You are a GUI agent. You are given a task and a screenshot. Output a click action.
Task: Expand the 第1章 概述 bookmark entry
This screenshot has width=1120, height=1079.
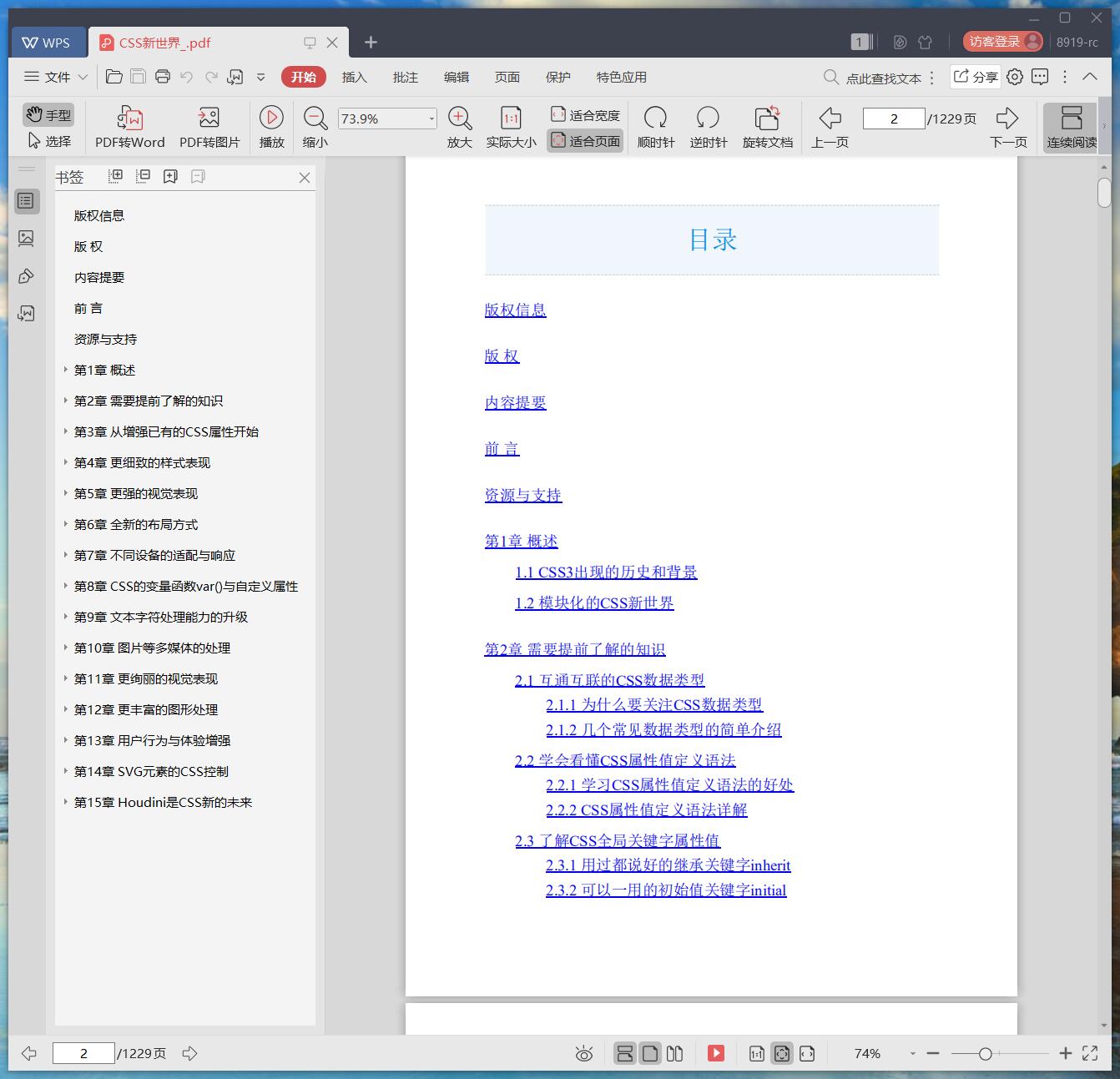(x=67, y=370)
